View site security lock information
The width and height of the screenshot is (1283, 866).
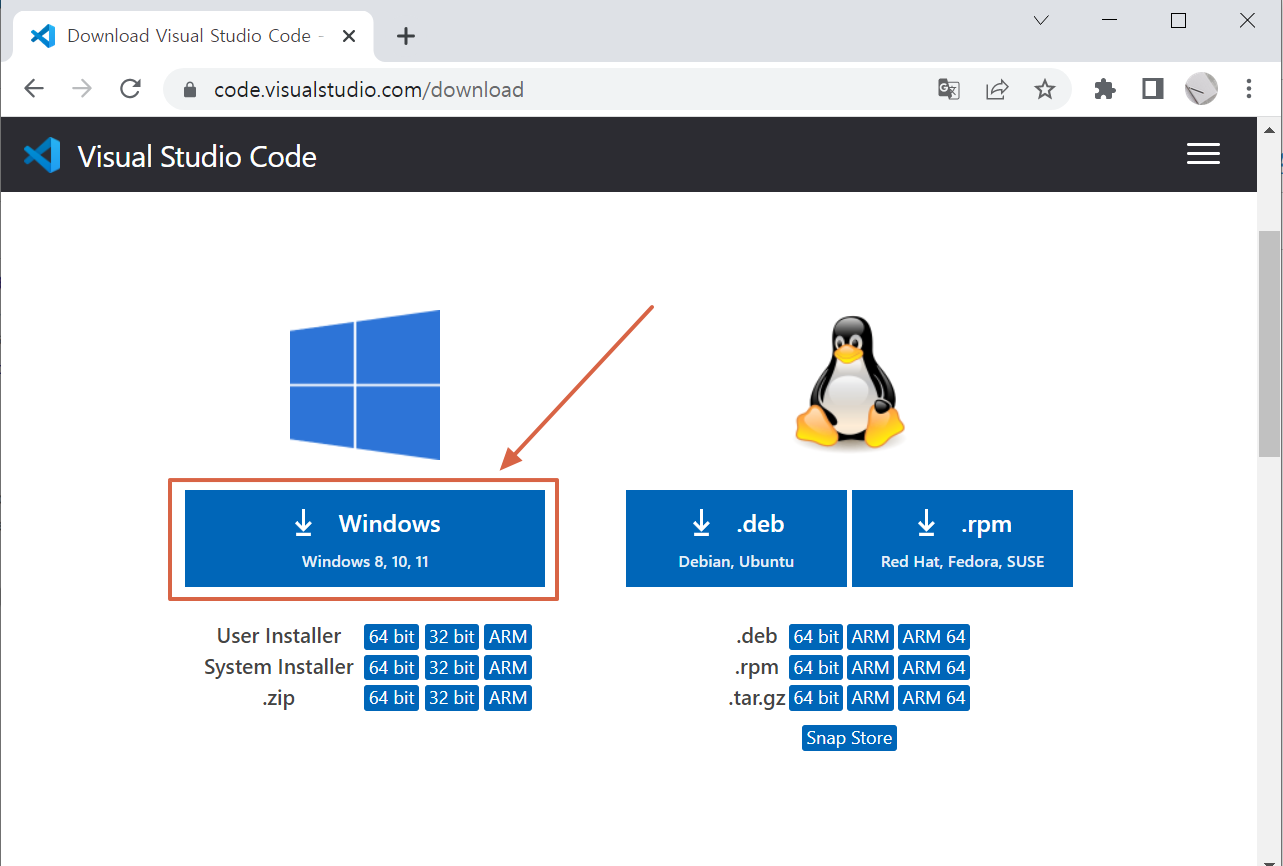(191, 90)
